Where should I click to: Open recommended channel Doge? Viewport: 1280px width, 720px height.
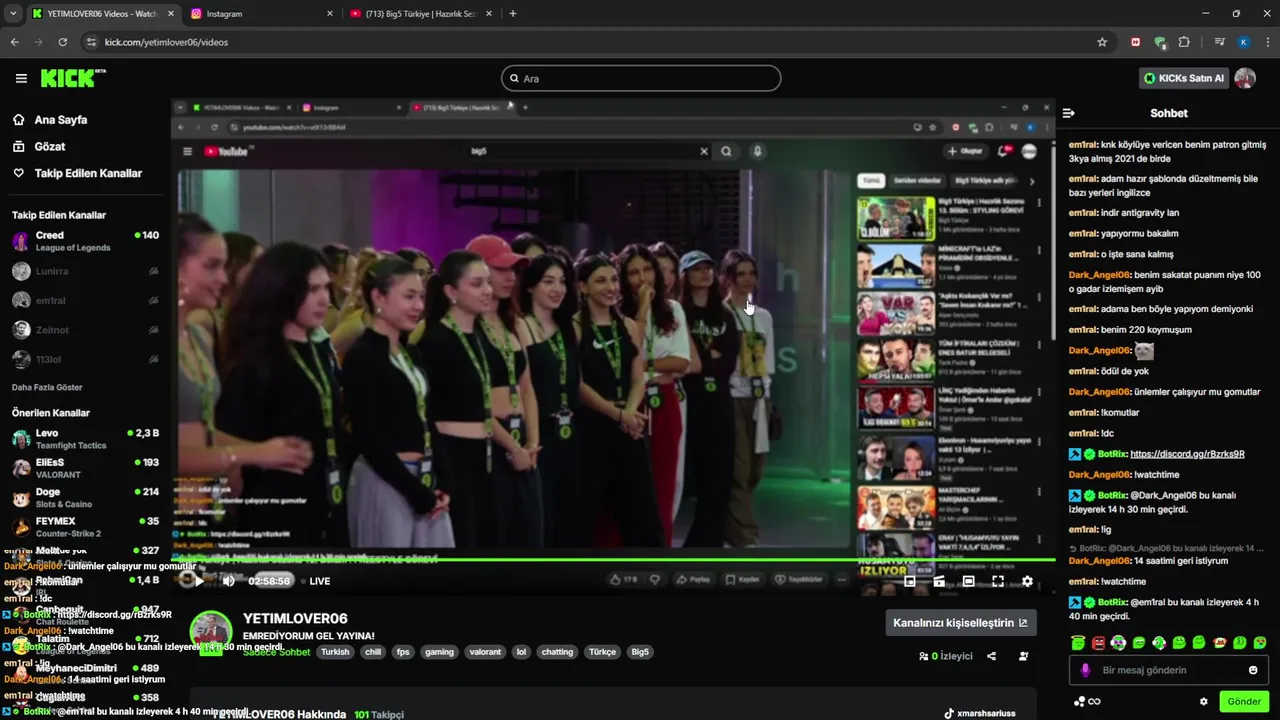tap(85, 497)
